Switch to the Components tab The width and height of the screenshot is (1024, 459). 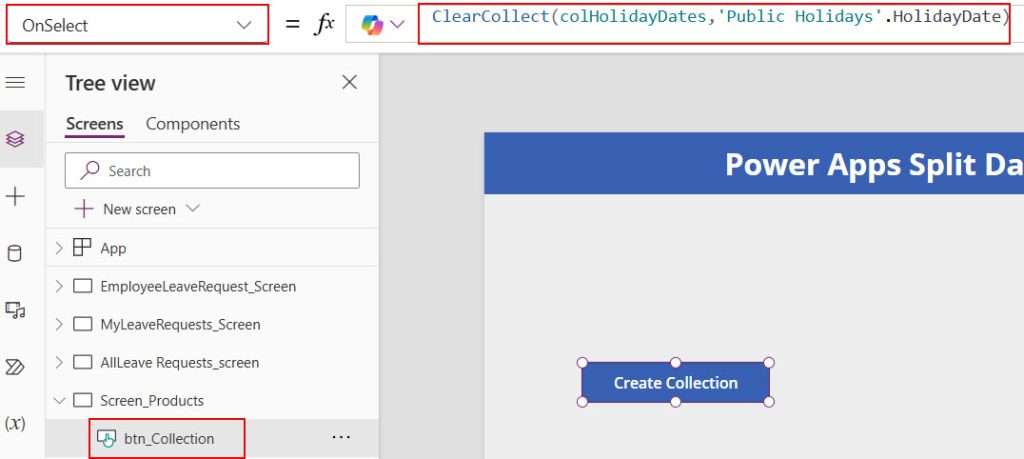193,124
